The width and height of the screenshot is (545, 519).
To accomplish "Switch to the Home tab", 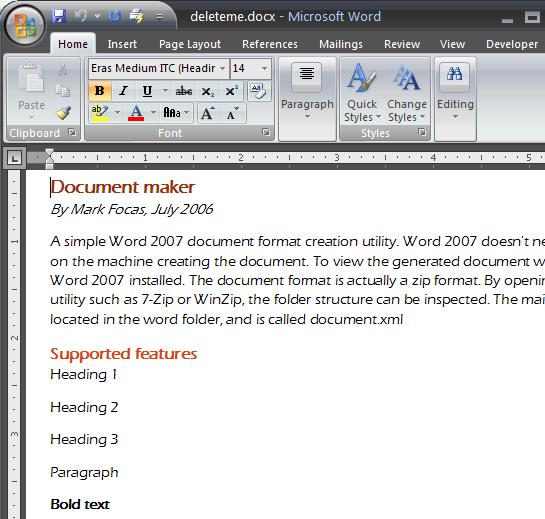I will coord(73,44).
